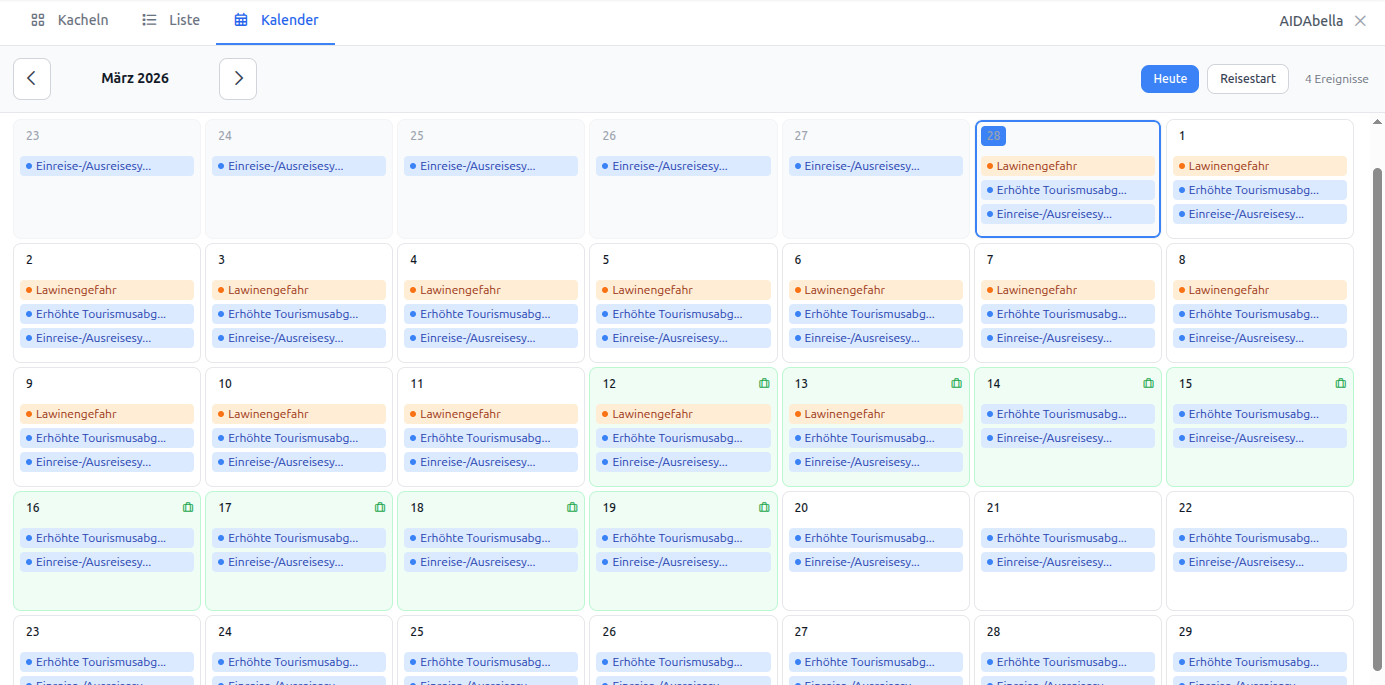Click the suitcase icon on March 16
This screenshot has width=1385, height=685.
188,507
